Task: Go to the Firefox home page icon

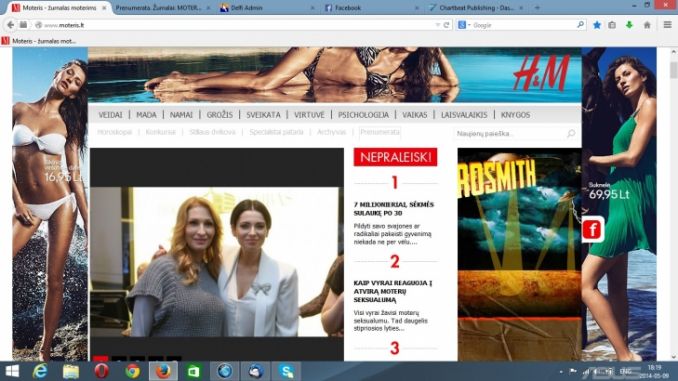Action: tap(647, 25)
